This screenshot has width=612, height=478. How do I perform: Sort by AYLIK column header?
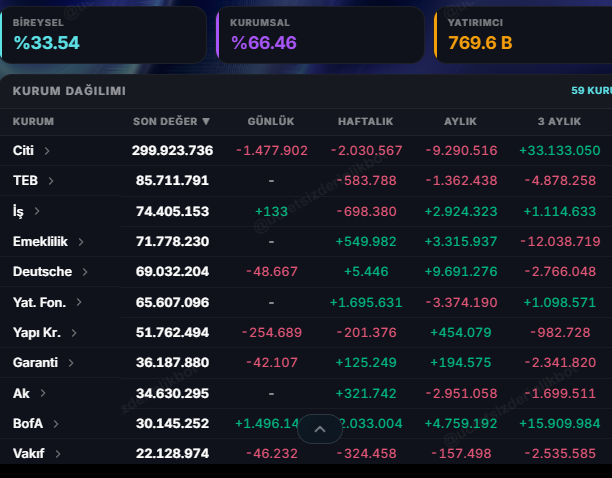460,121
